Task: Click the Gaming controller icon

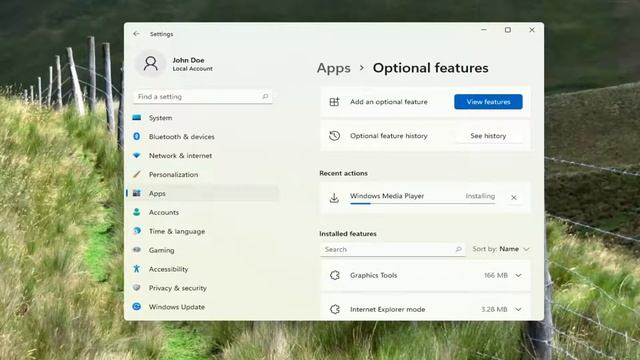Action: (137, 250)
